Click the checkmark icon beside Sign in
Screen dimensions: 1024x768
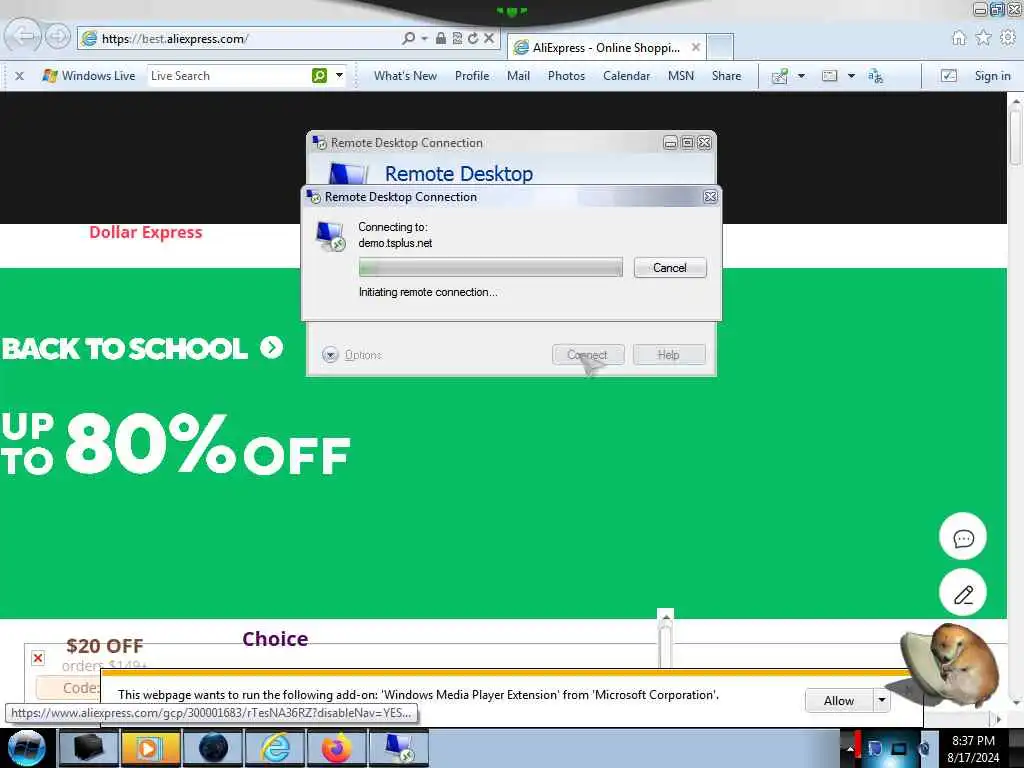(x=949, y=76)
